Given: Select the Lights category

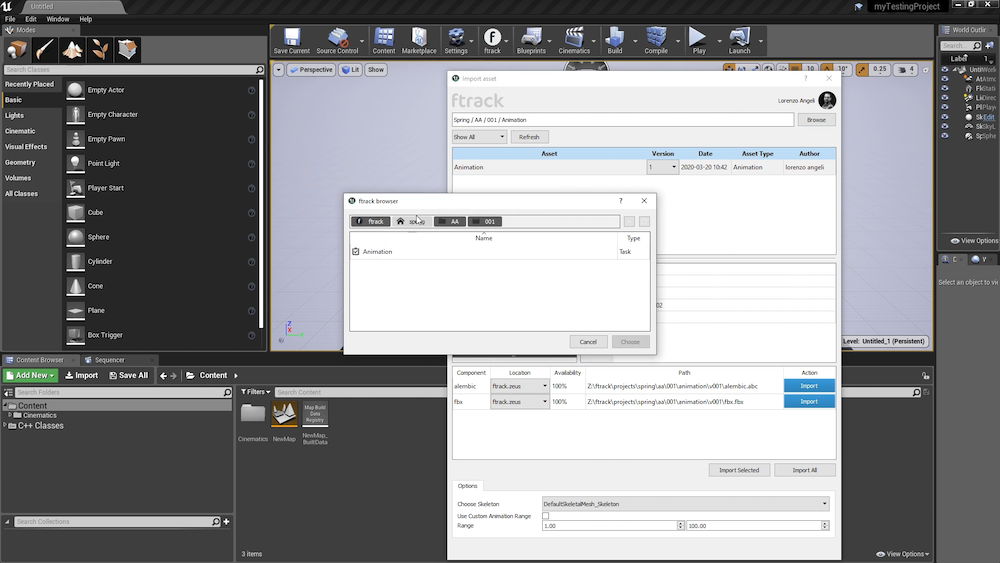Looking at the screenshot, I should pos(14,115).
